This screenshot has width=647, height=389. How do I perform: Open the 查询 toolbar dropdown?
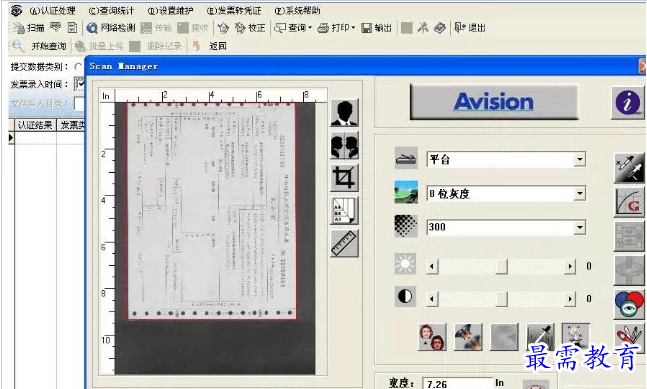293,28
